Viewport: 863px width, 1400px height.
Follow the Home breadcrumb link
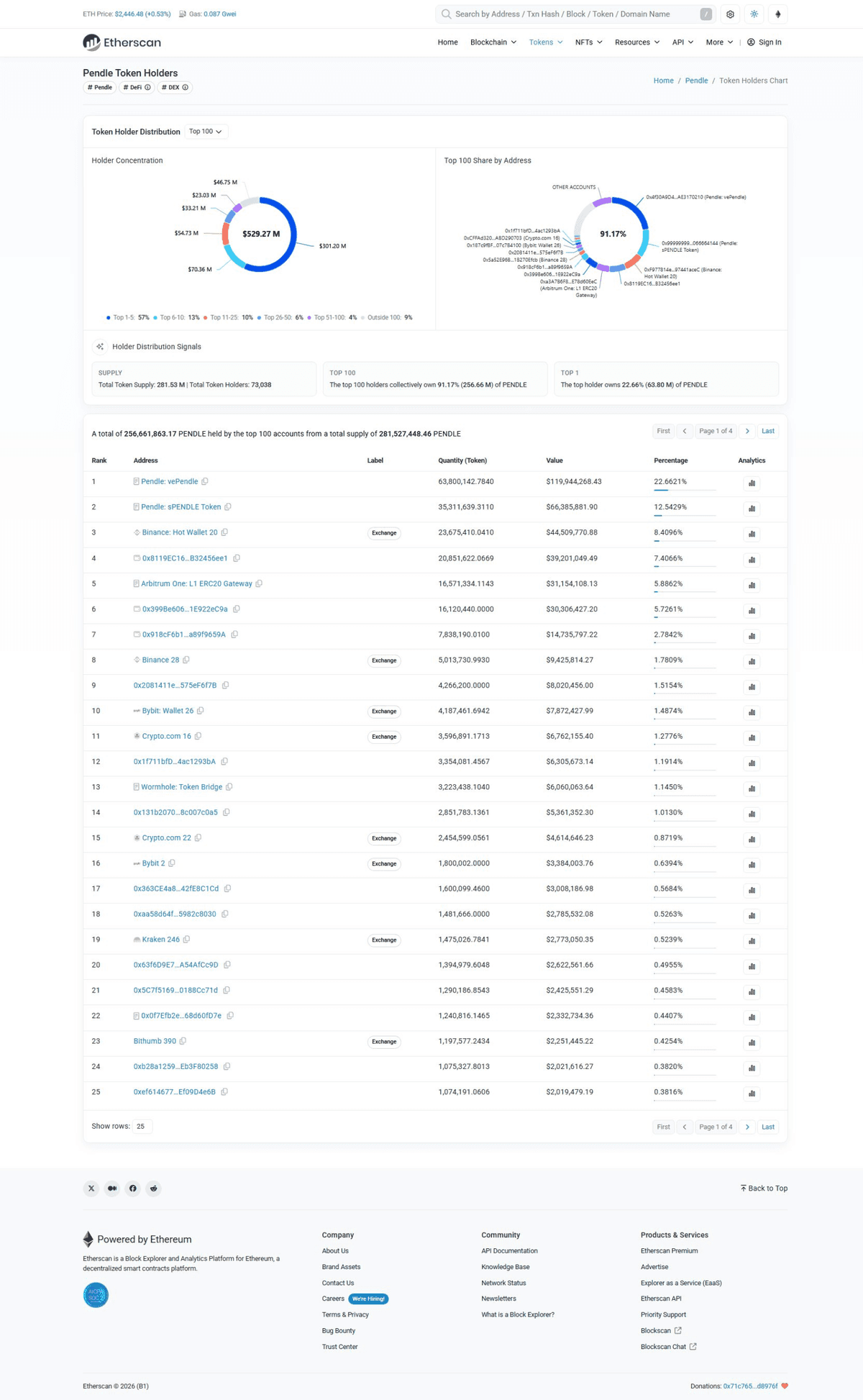click(x=663, y=81)
